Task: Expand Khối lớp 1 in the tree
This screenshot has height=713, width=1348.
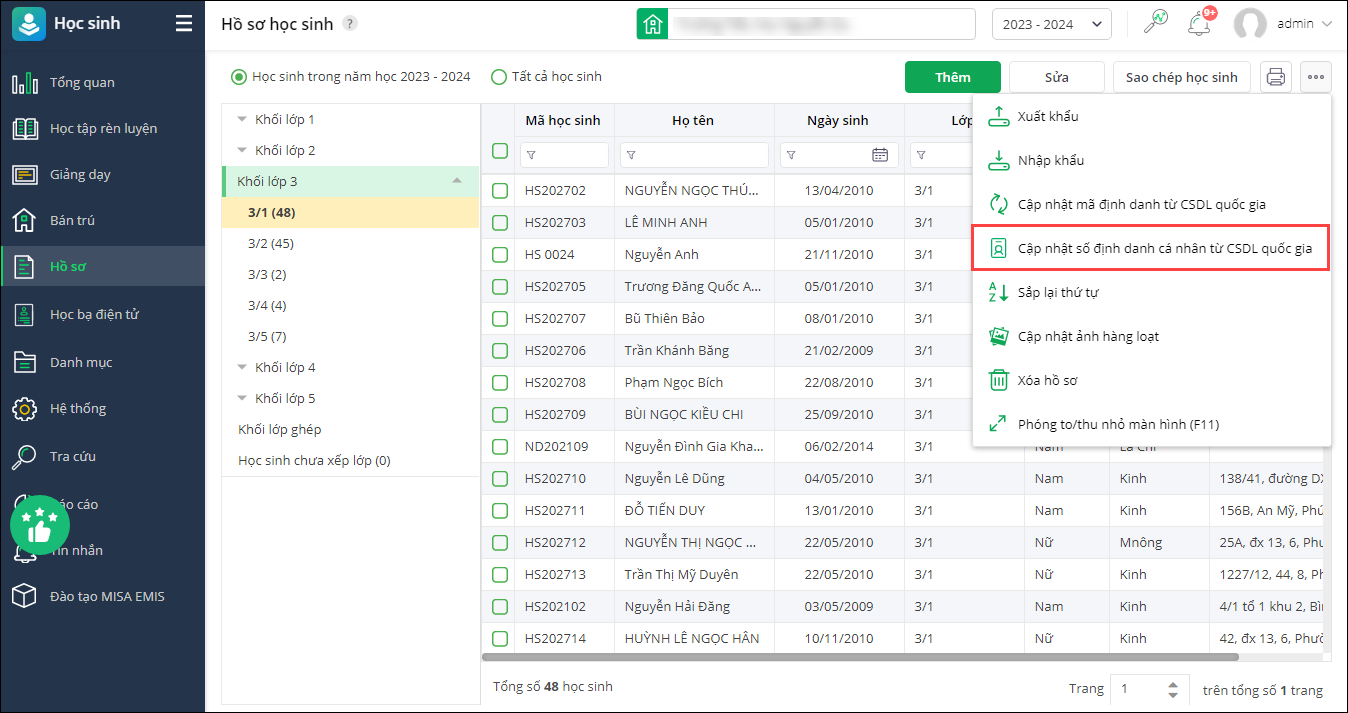Action: click(242, 120)
